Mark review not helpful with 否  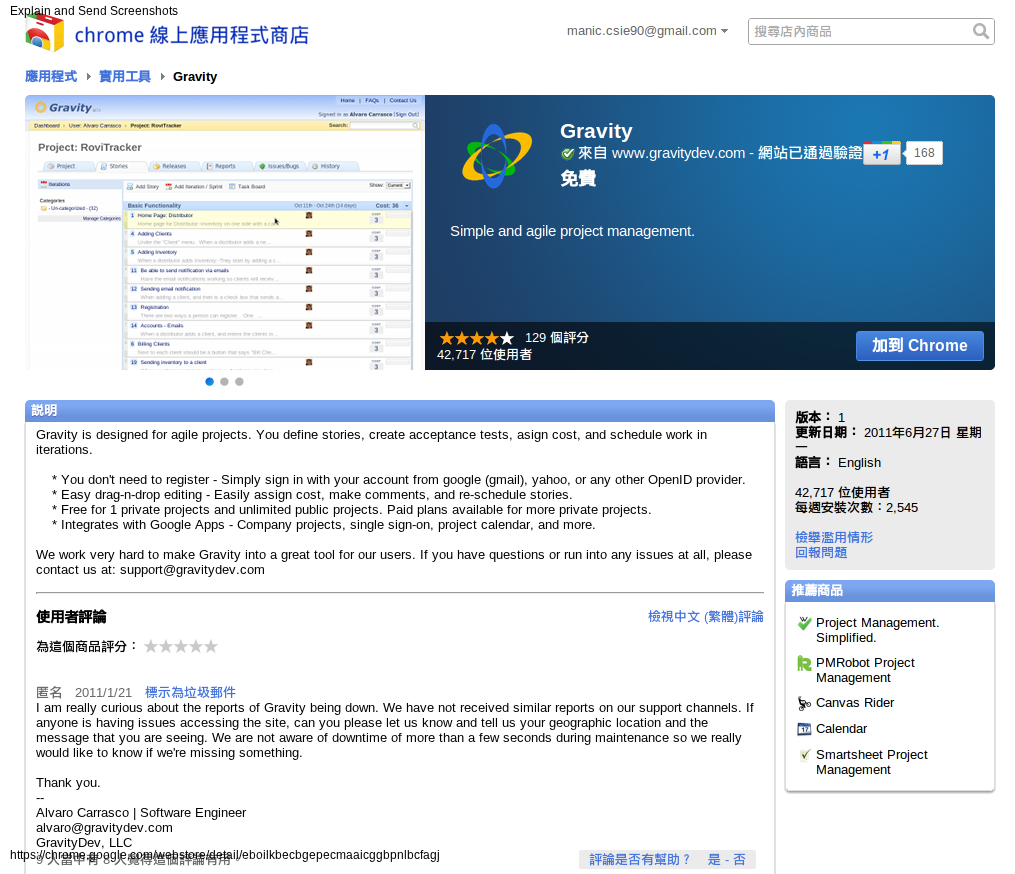739,860
